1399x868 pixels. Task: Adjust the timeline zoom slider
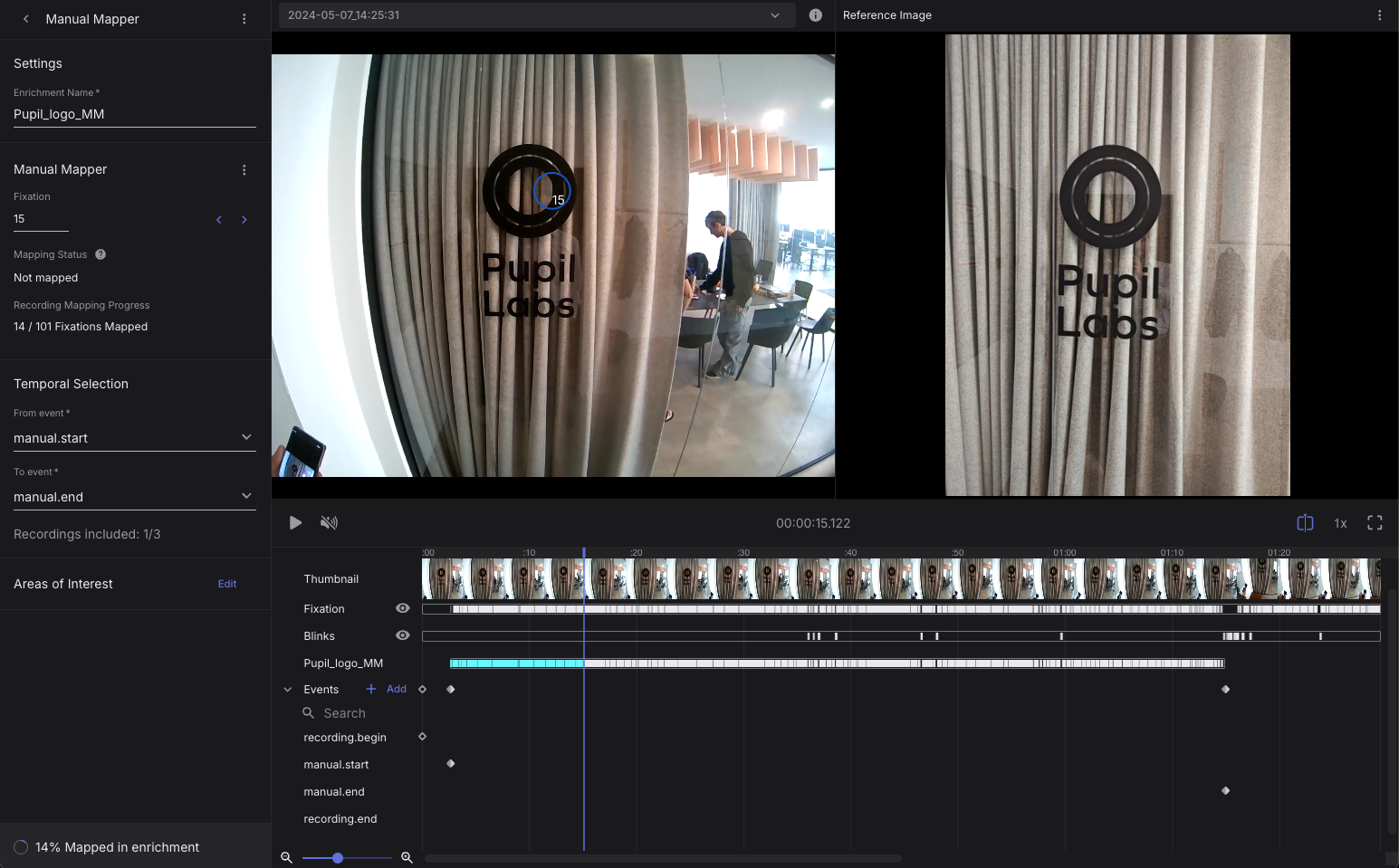point(338,857)
